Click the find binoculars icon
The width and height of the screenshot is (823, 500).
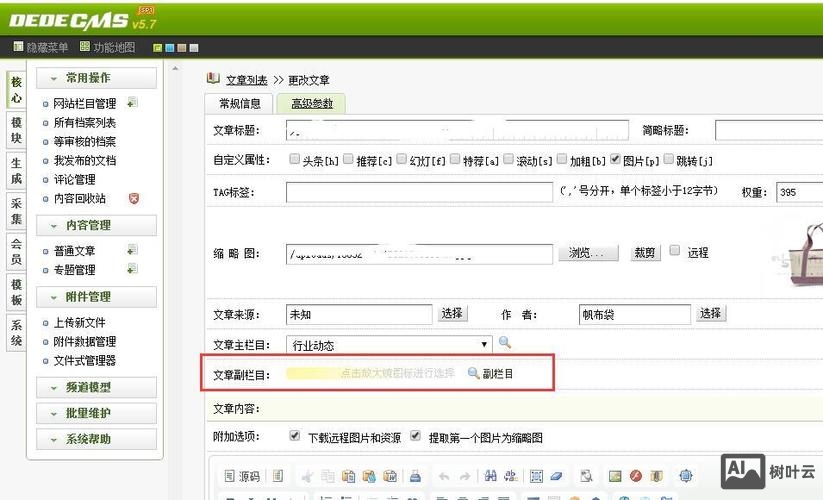(490, 476)
